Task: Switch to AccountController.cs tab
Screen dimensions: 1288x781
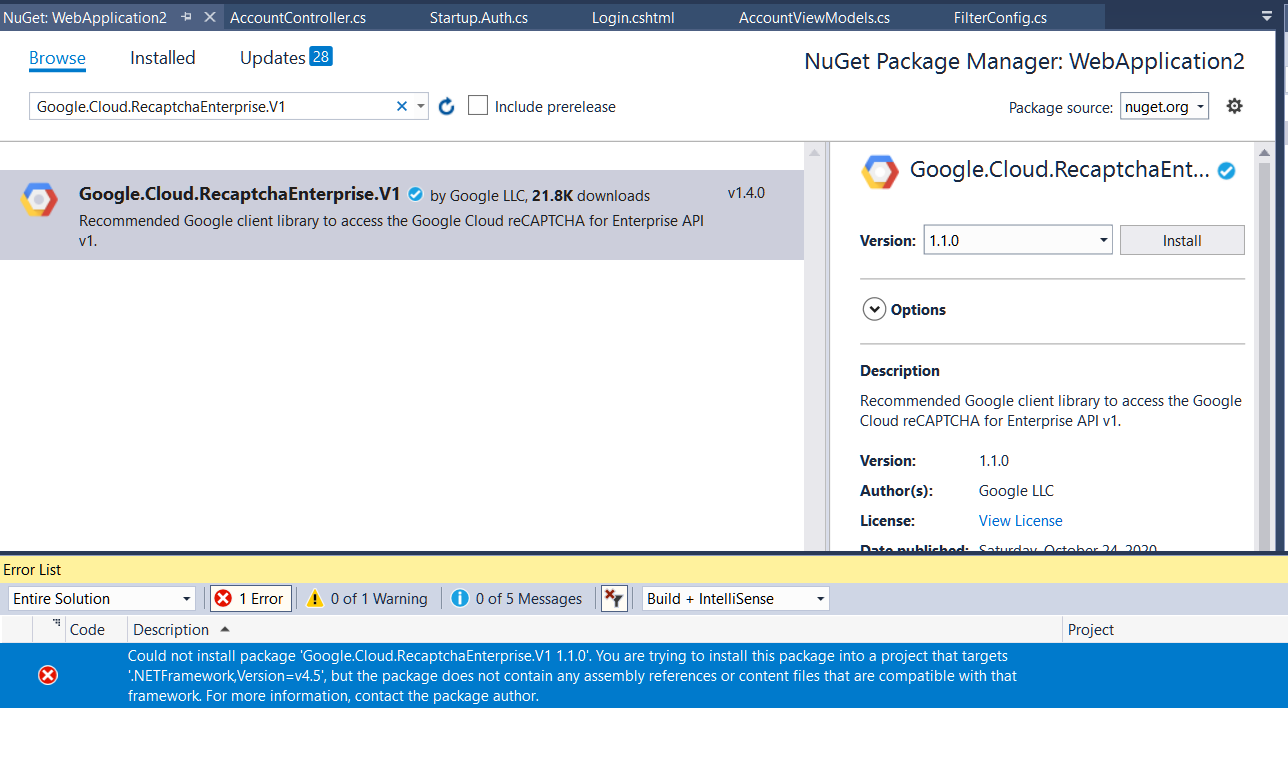Action: coord(298,17)
